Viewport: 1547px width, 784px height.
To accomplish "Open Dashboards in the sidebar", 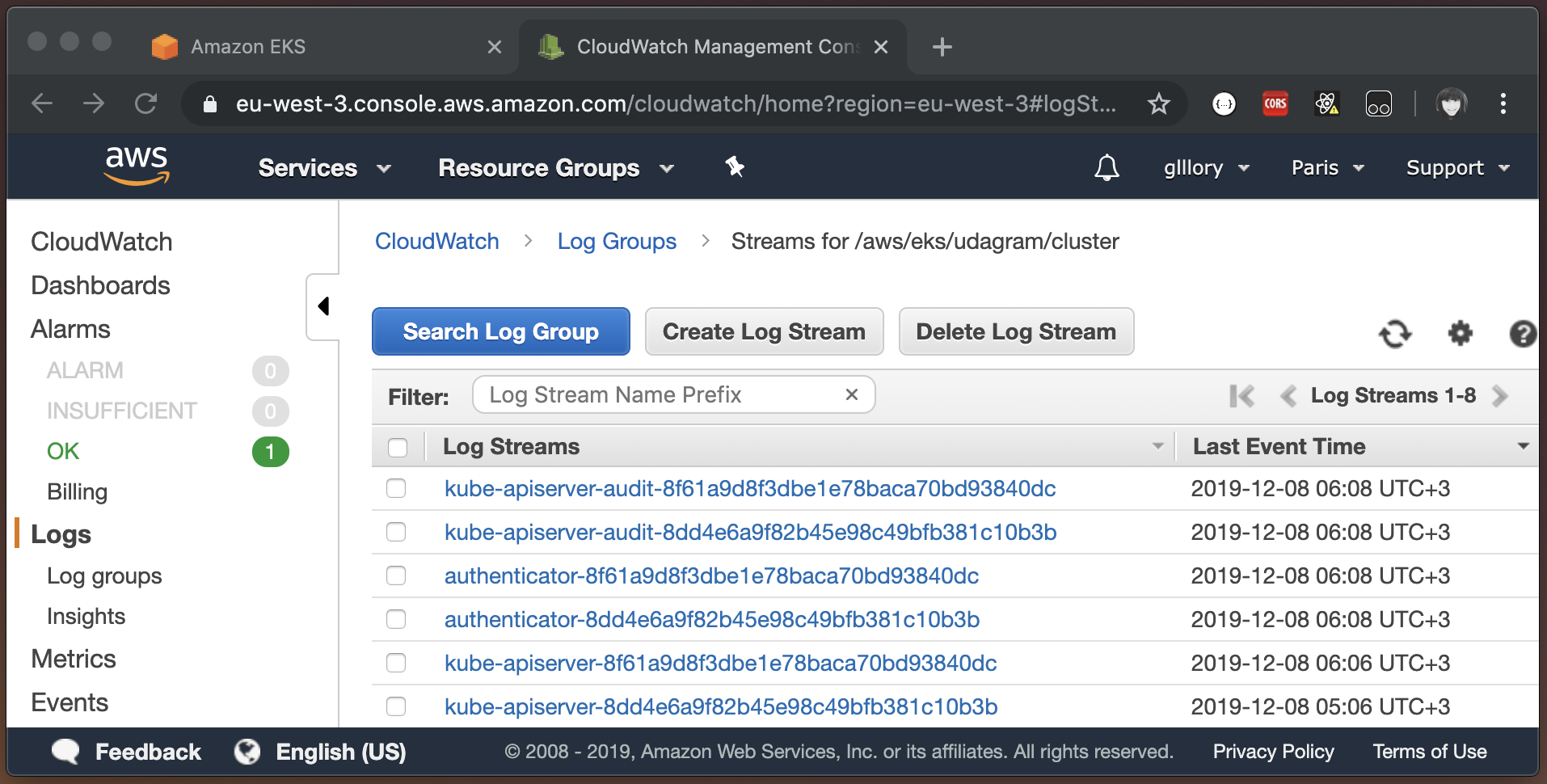I will click(100, 285).
